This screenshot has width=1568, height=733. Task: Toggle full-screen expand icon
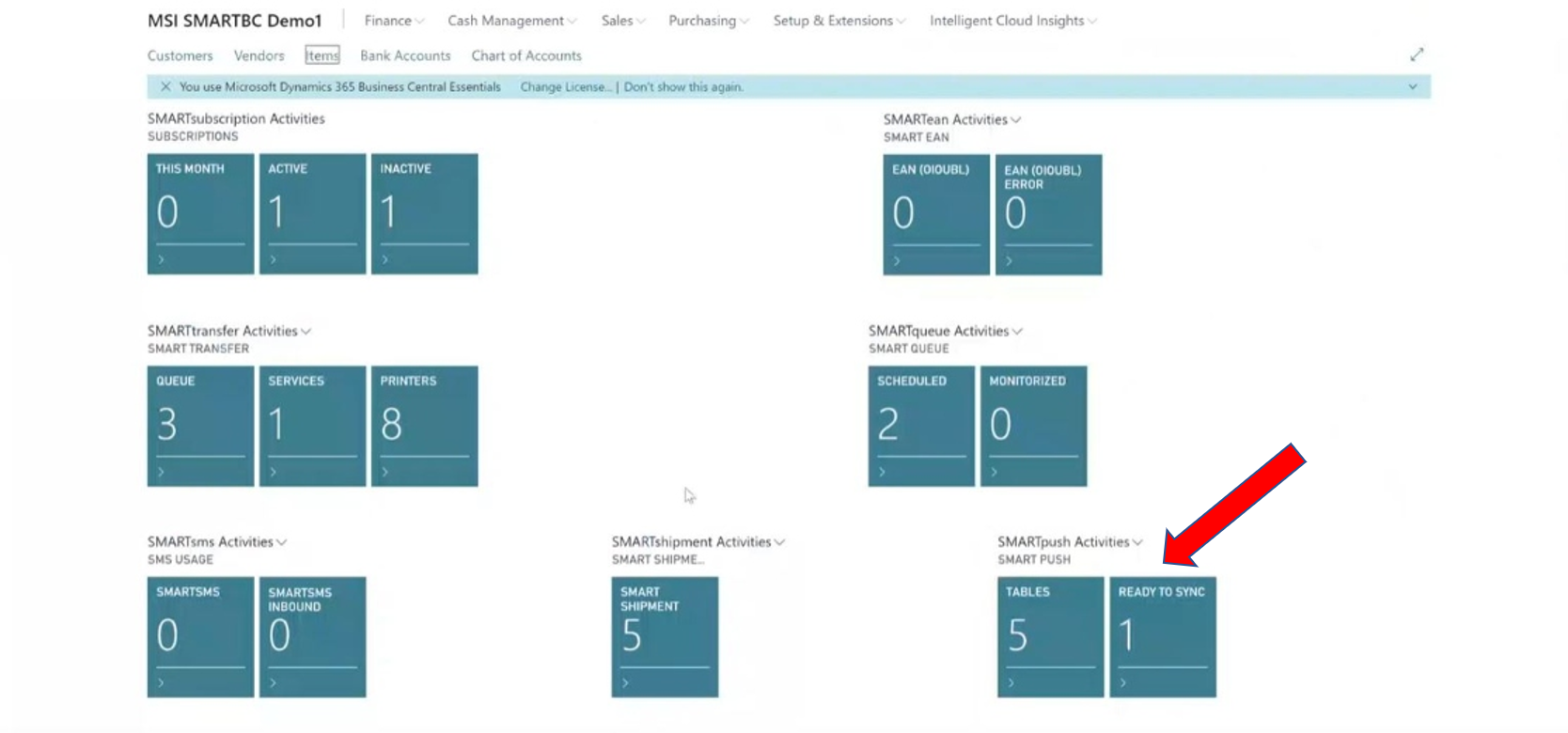tap(1417, 55)
